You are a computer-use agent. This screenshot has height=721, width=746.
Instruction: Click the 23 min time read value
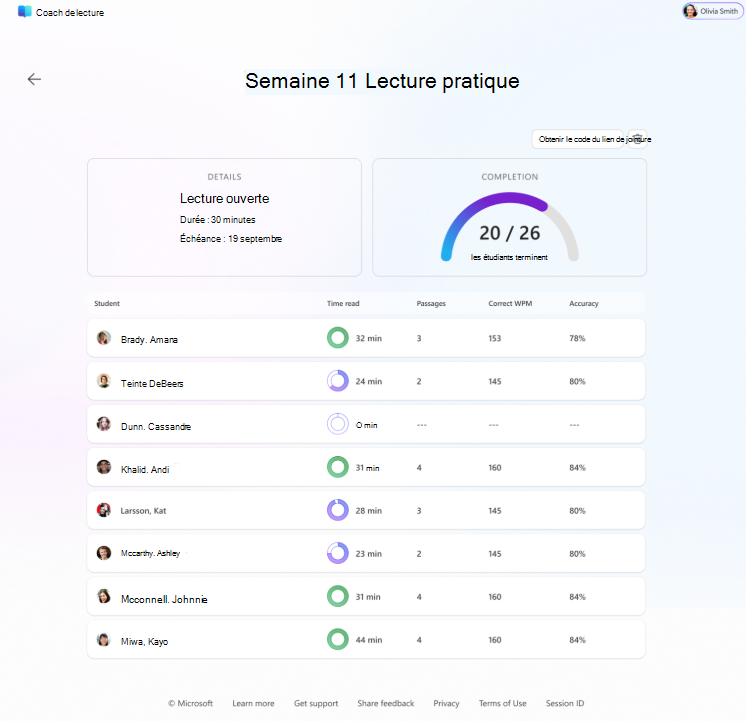tap(369, 553)
